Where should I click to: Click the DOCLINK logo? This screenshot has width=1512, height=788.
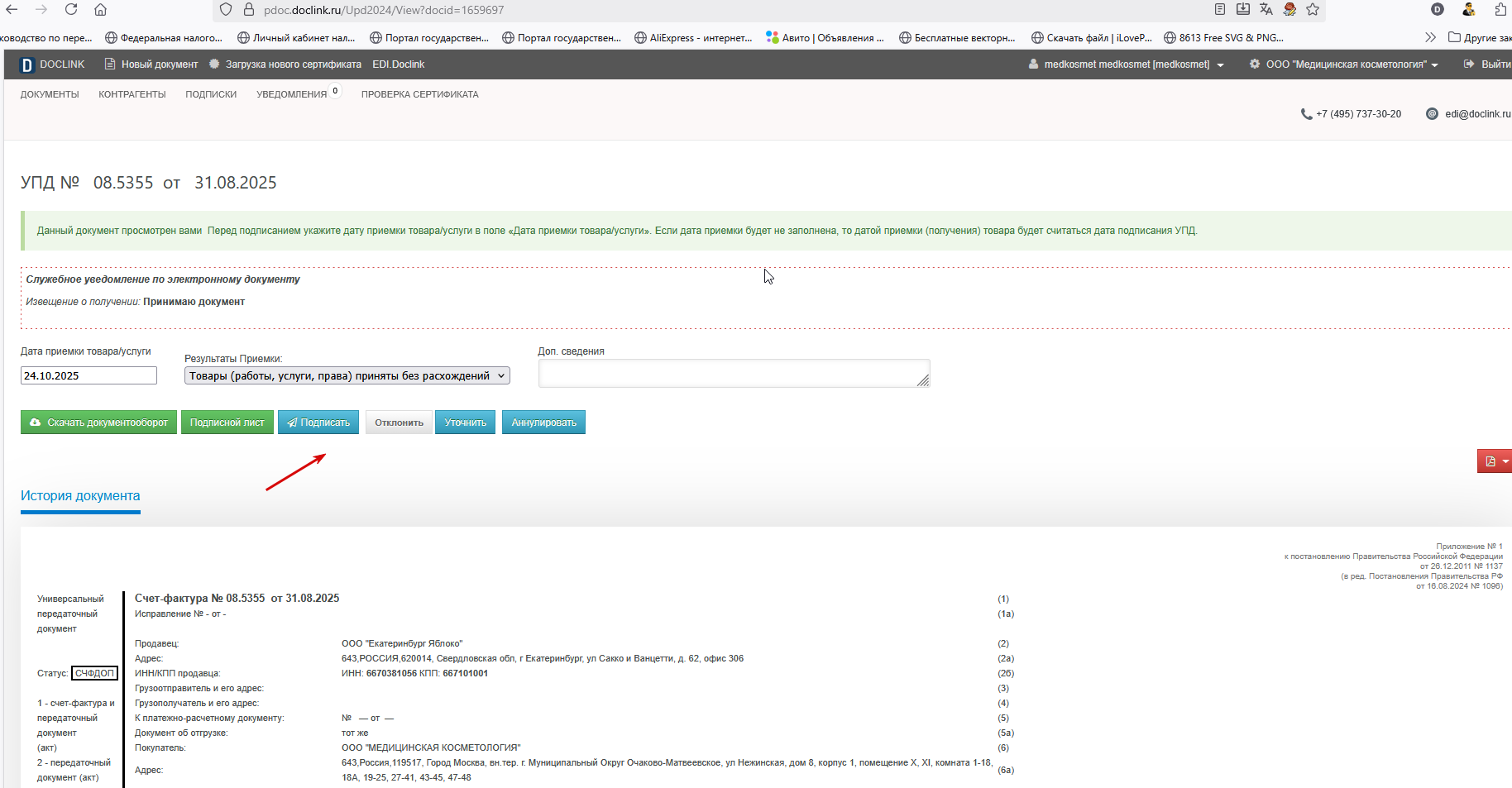[x=52, y=64]
